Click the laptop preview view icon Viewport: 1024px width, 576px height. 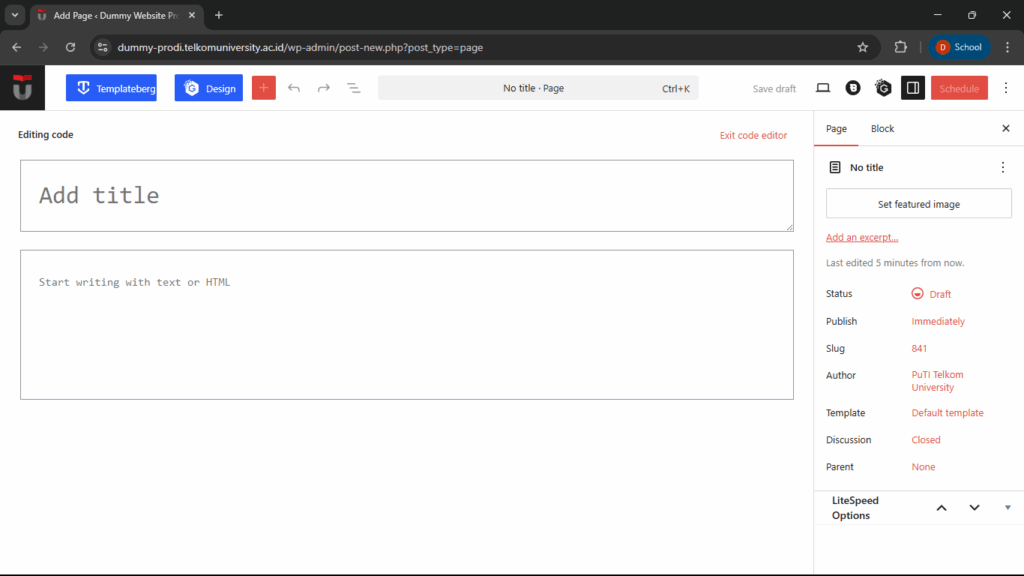click(823, 88)
